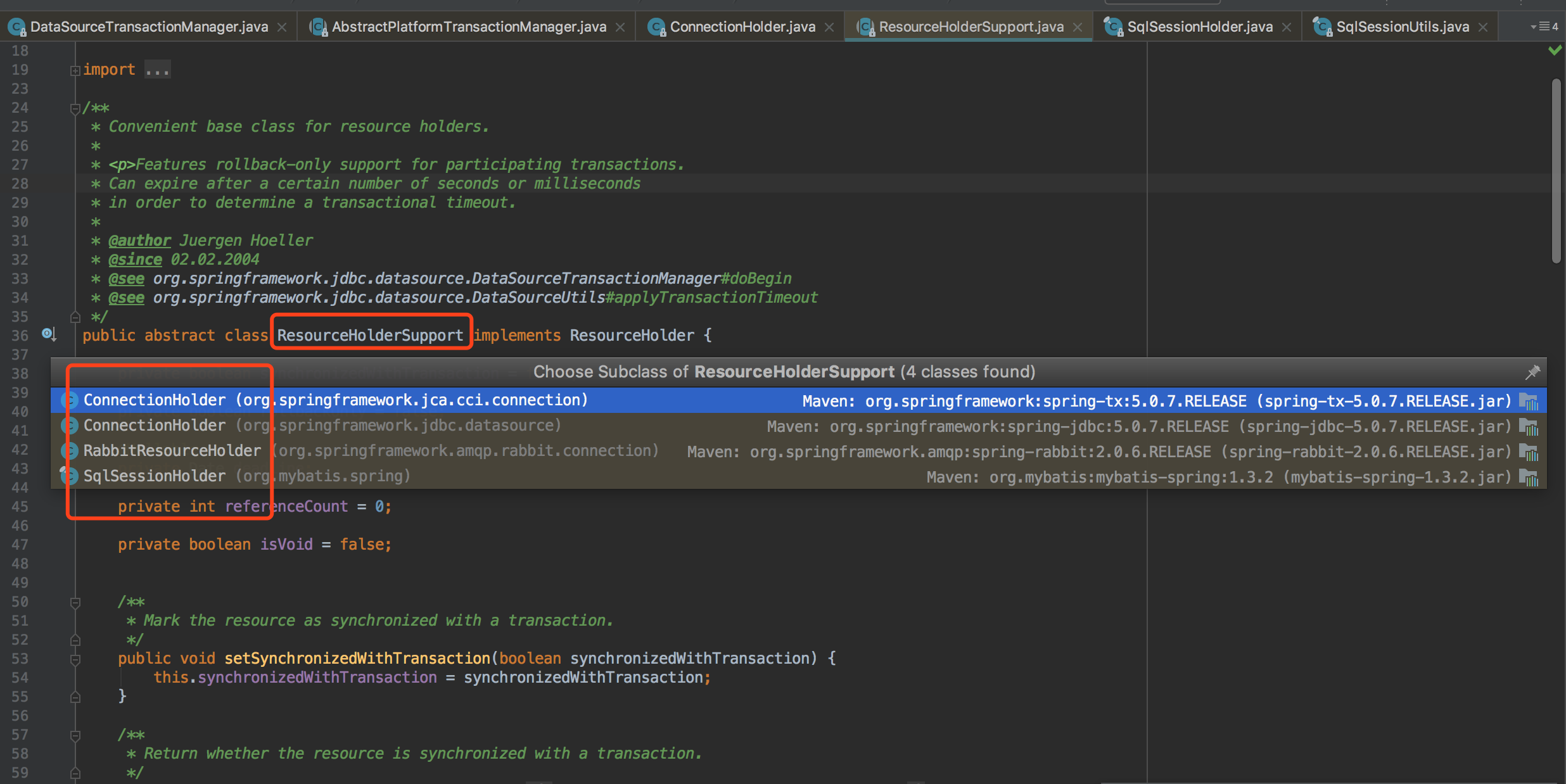The width and height of the screenshot is (1566, 784).
Task: Close the DataSourceTransactionManager.java tab
Action: pos(282,27)
